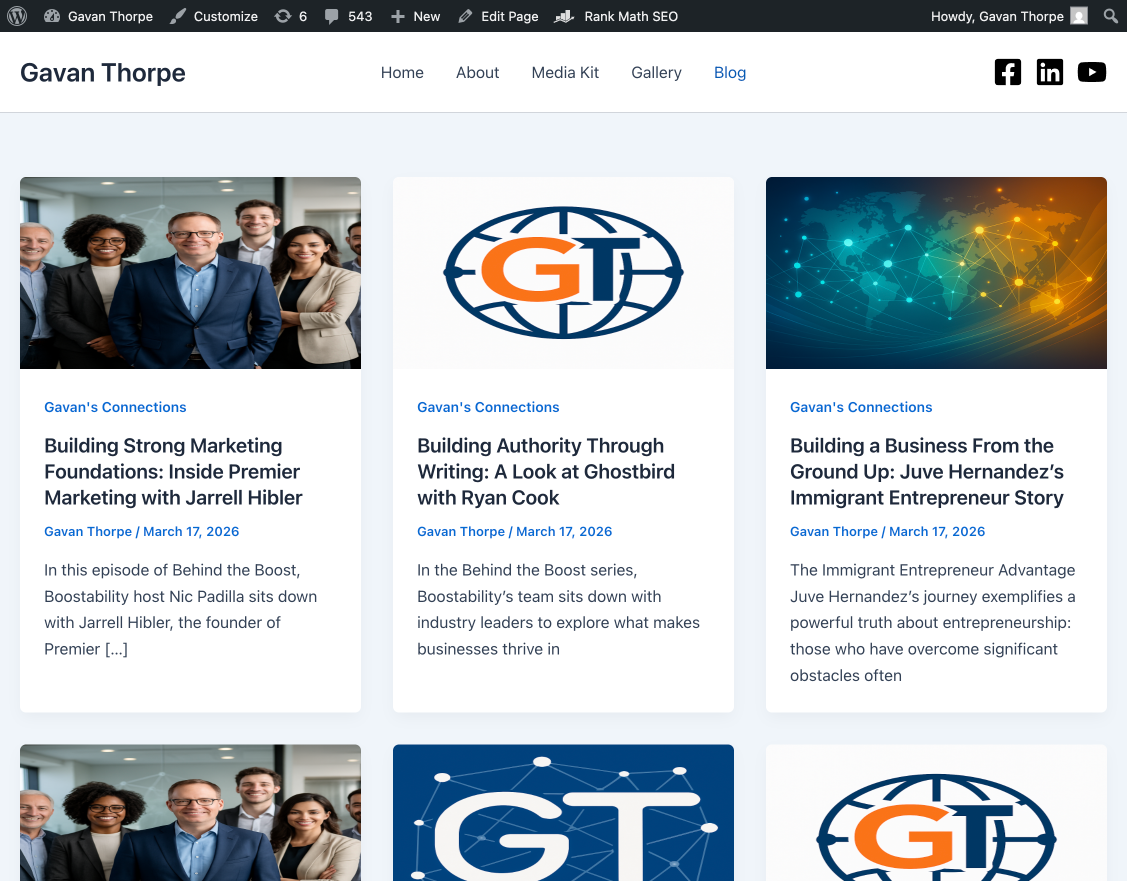Open the Jarrell Hibler post title link
This screenshot has height=881, width=1127.
(x=172, y=471)
